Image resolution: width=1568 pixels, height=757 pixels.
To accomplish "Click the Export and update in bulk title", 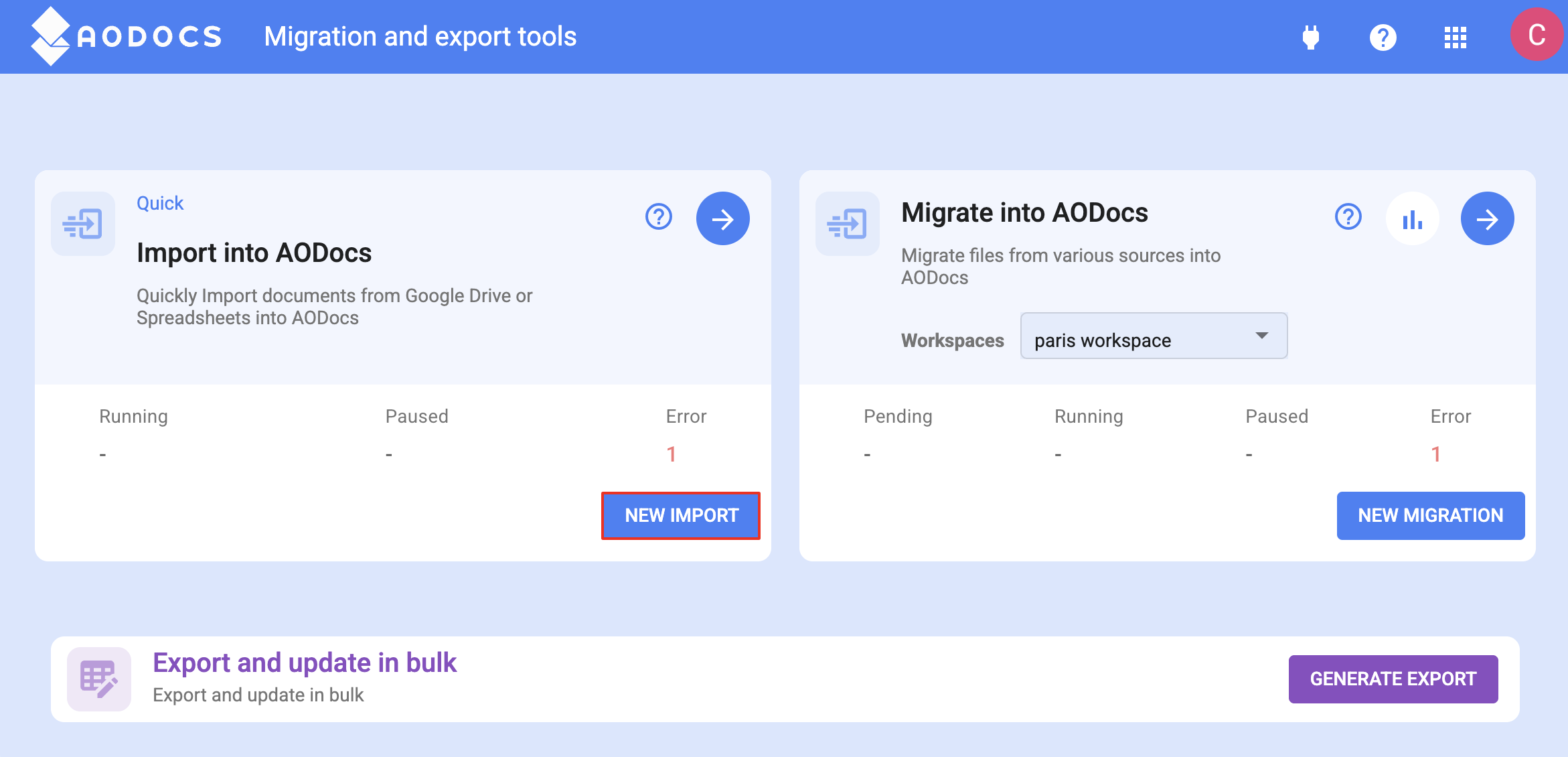I will tap(305, 663).
